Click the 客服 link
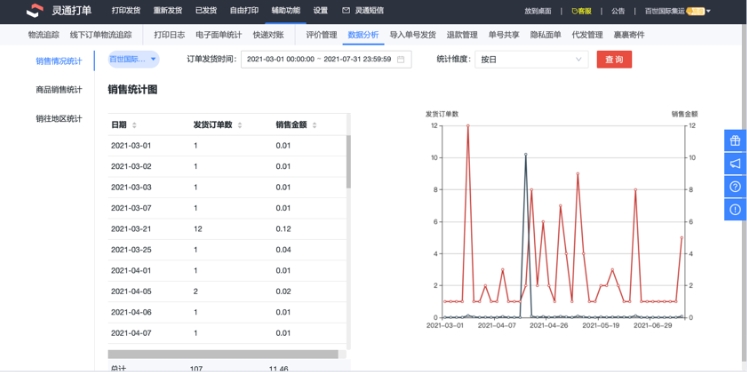Image resolution: width=747 pixels, height=372 pixels. pos(581,11)
